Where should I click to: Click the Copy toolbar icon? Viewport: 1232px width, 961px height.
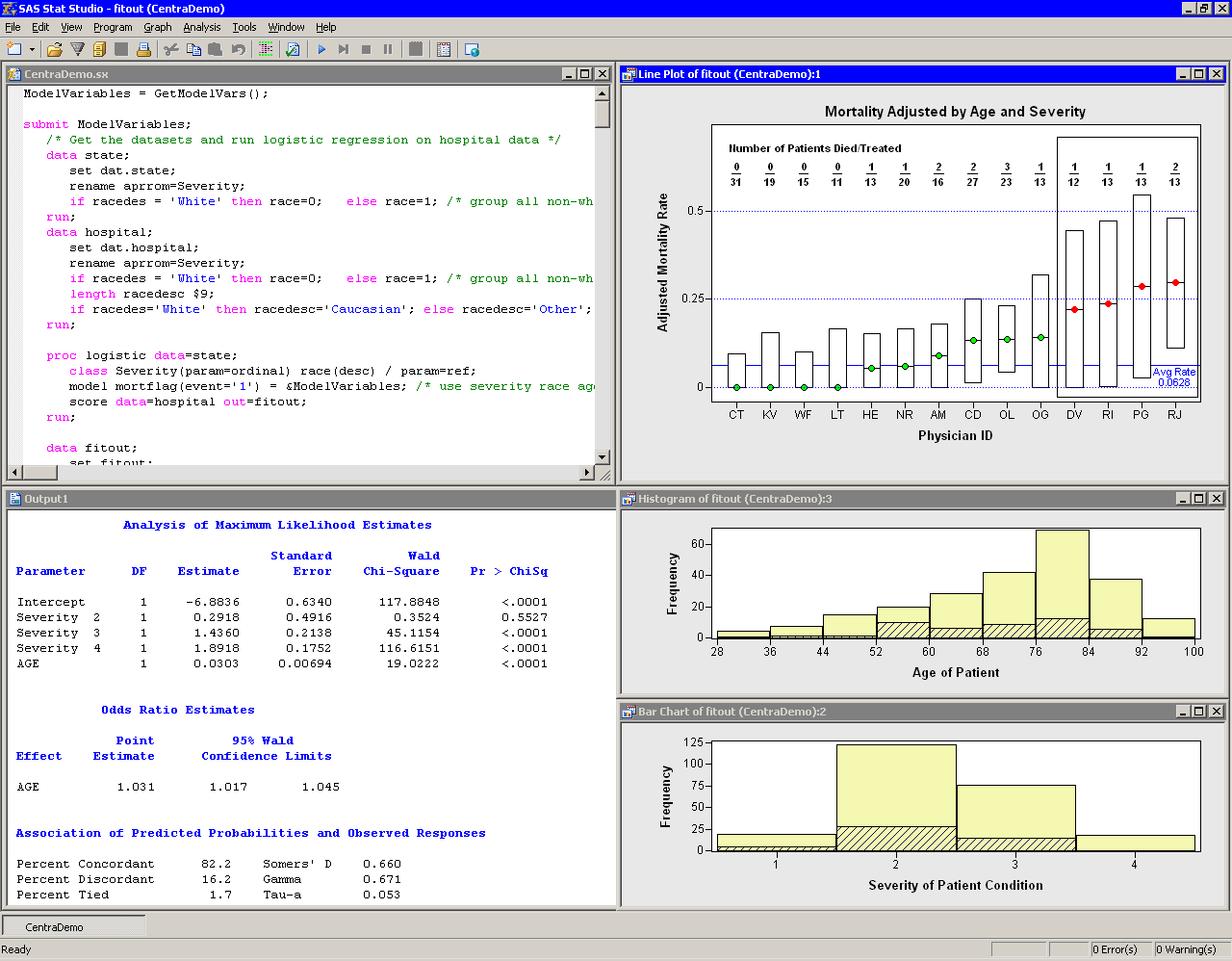pyautogui.click(x=193, y=49)
